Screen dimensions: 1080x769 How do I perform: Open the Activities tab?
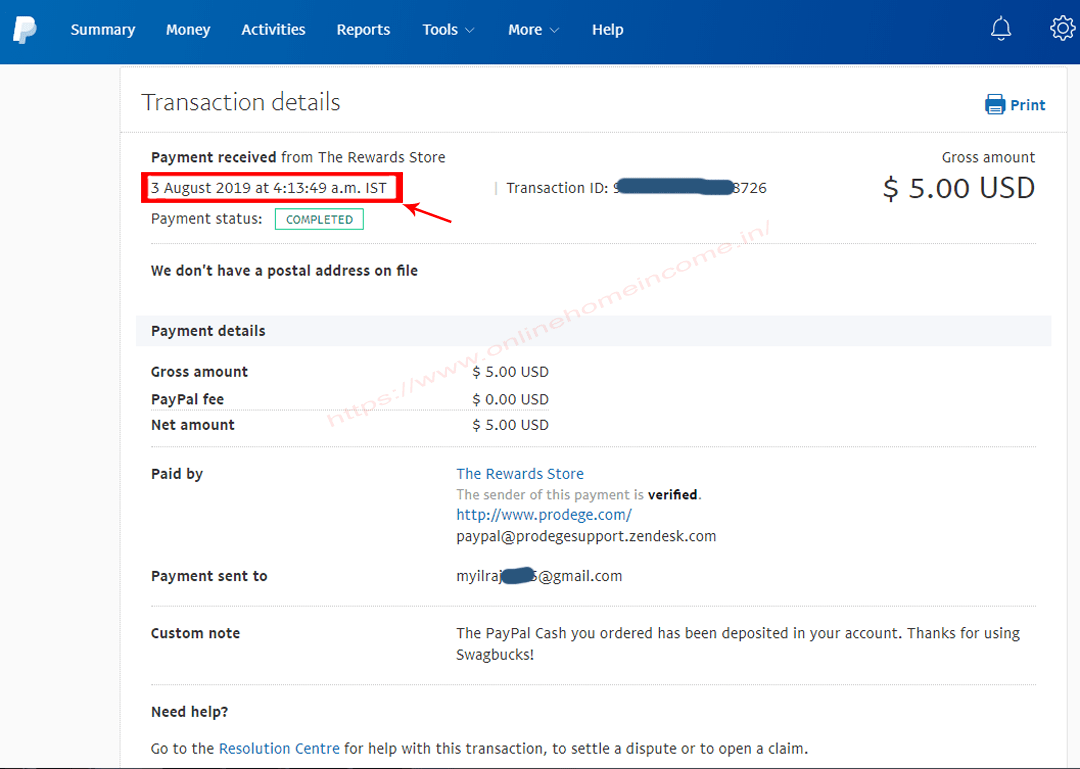click(273, 30)
